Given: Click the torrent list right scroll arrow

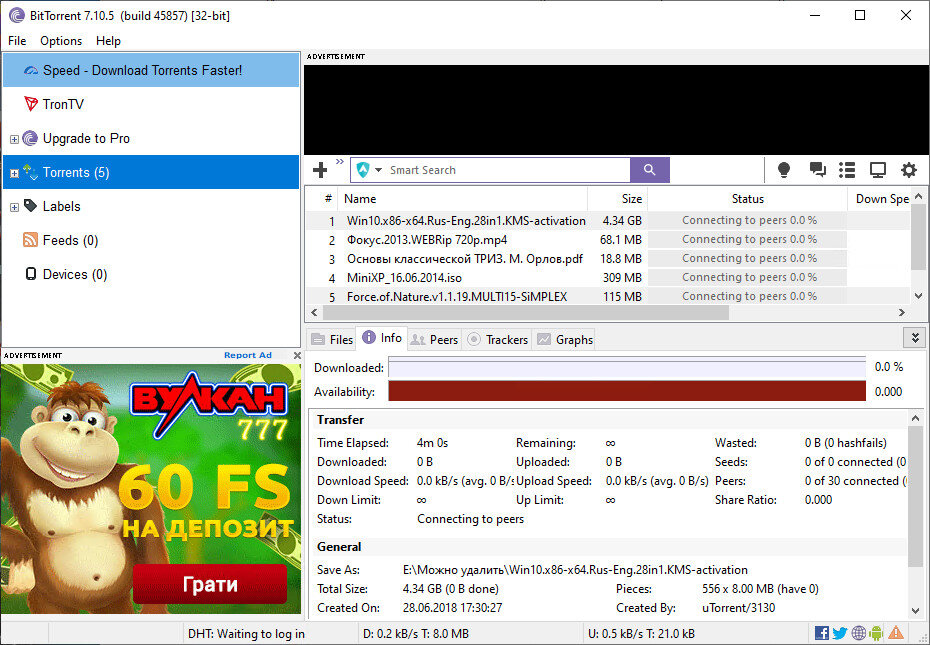Looking at the screenshot, I should point(902,312).
